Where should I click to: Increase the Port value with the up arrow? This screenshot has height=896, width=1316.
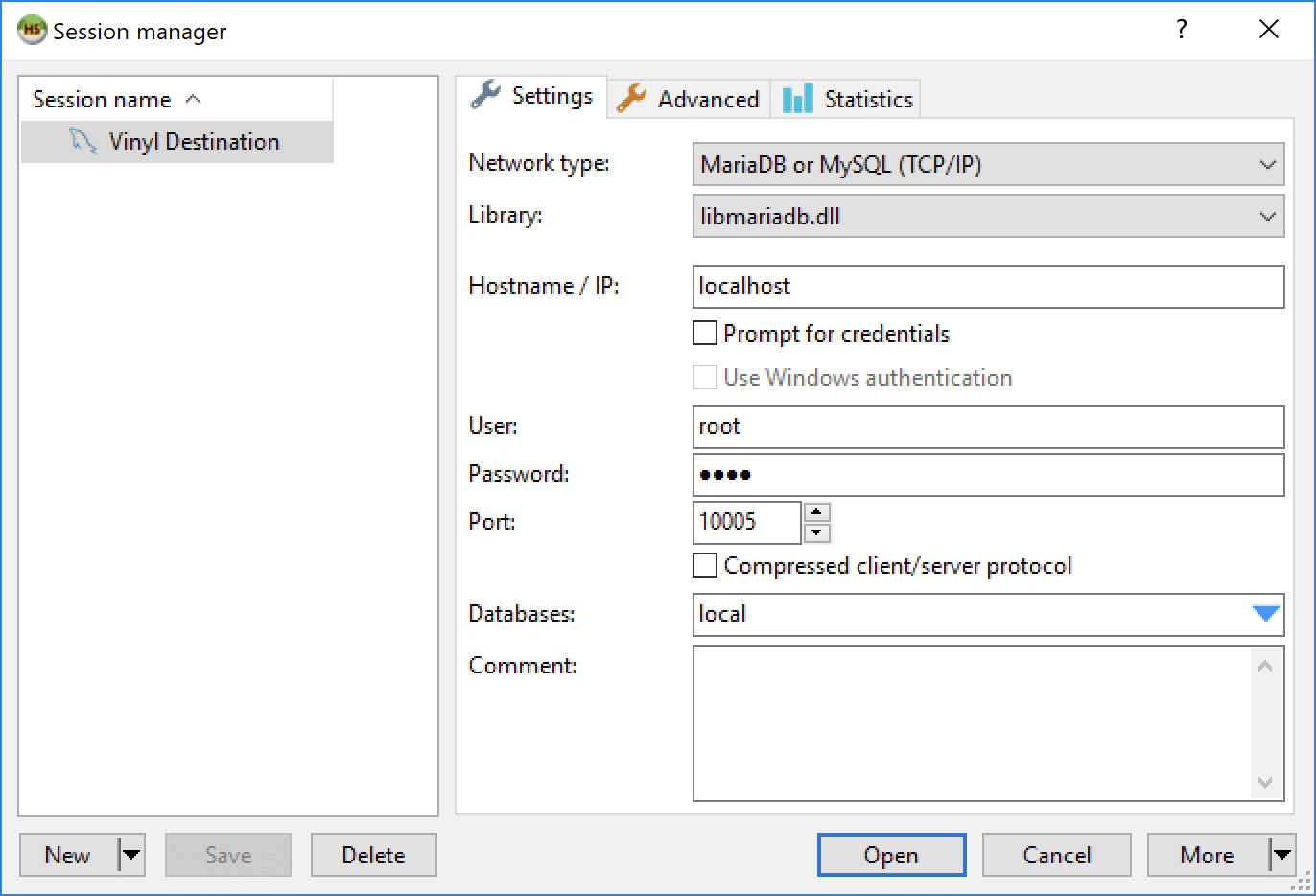tap(816, 512)
